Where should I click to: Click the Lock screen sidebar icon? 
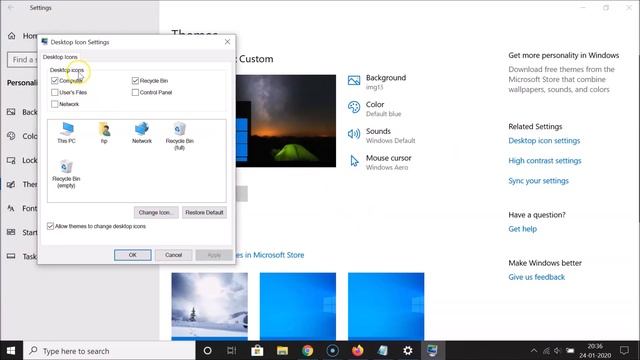tap(11, 160)
